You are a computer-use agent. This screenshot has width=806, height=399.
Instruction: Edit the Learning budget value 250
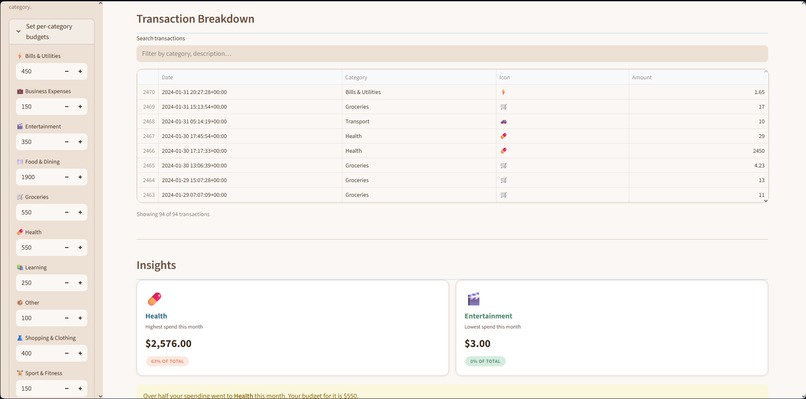coord(38,283)
